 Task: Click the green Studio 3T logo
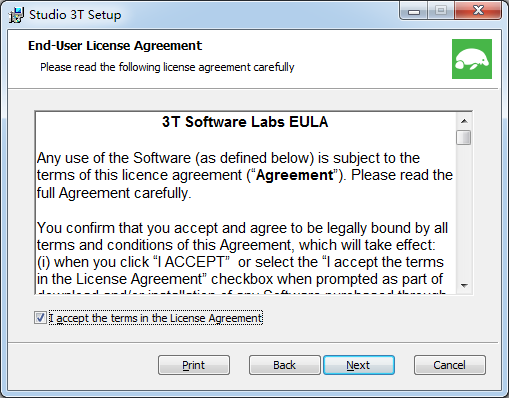click(472, 59)
